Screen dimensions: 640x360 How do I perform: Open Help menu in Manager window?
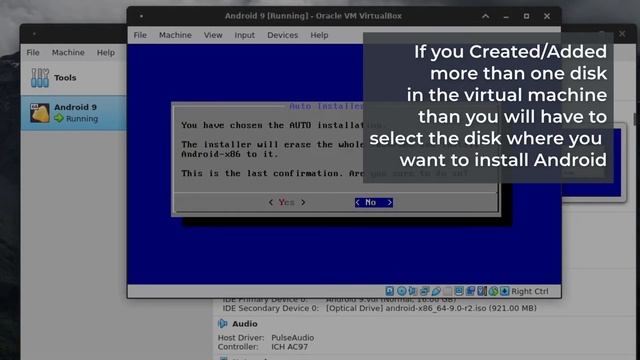click(x=106, y=52)
